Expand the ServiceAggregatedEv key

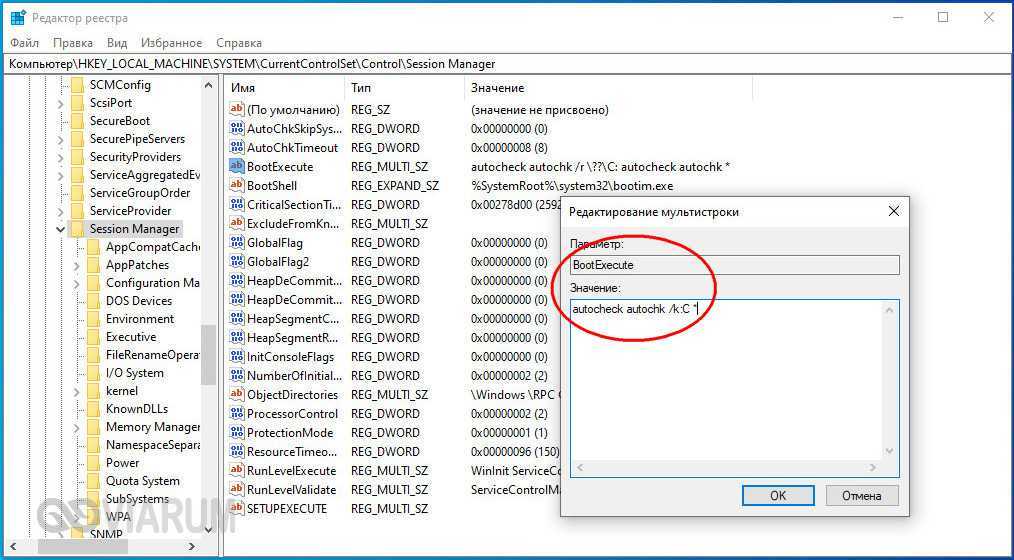(60, 175)
